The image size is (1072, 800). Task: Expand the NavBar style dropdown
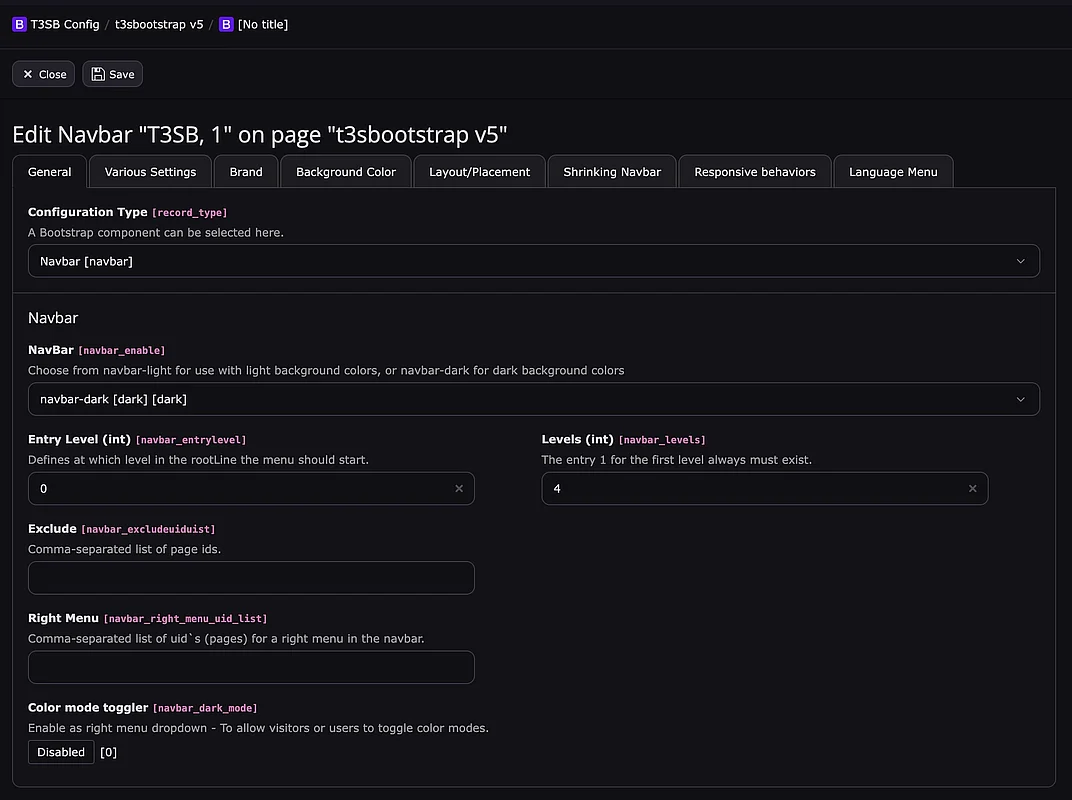pos(533,399)
